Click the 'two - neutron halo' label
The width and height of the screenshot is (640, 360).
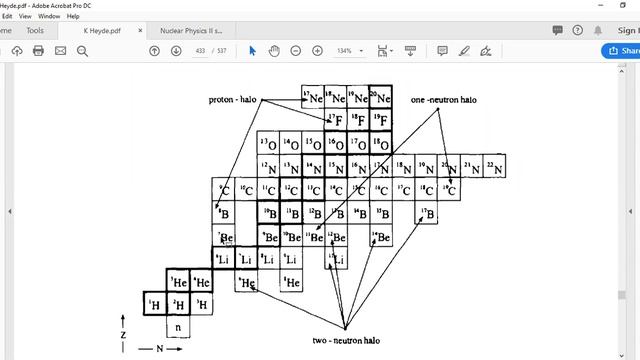[x=346, y=340]
